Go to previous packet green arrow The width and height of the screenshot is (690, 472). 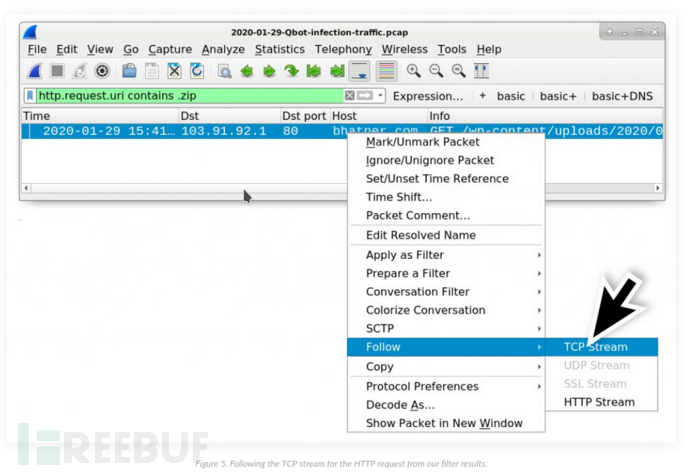(x=246, y=71)
